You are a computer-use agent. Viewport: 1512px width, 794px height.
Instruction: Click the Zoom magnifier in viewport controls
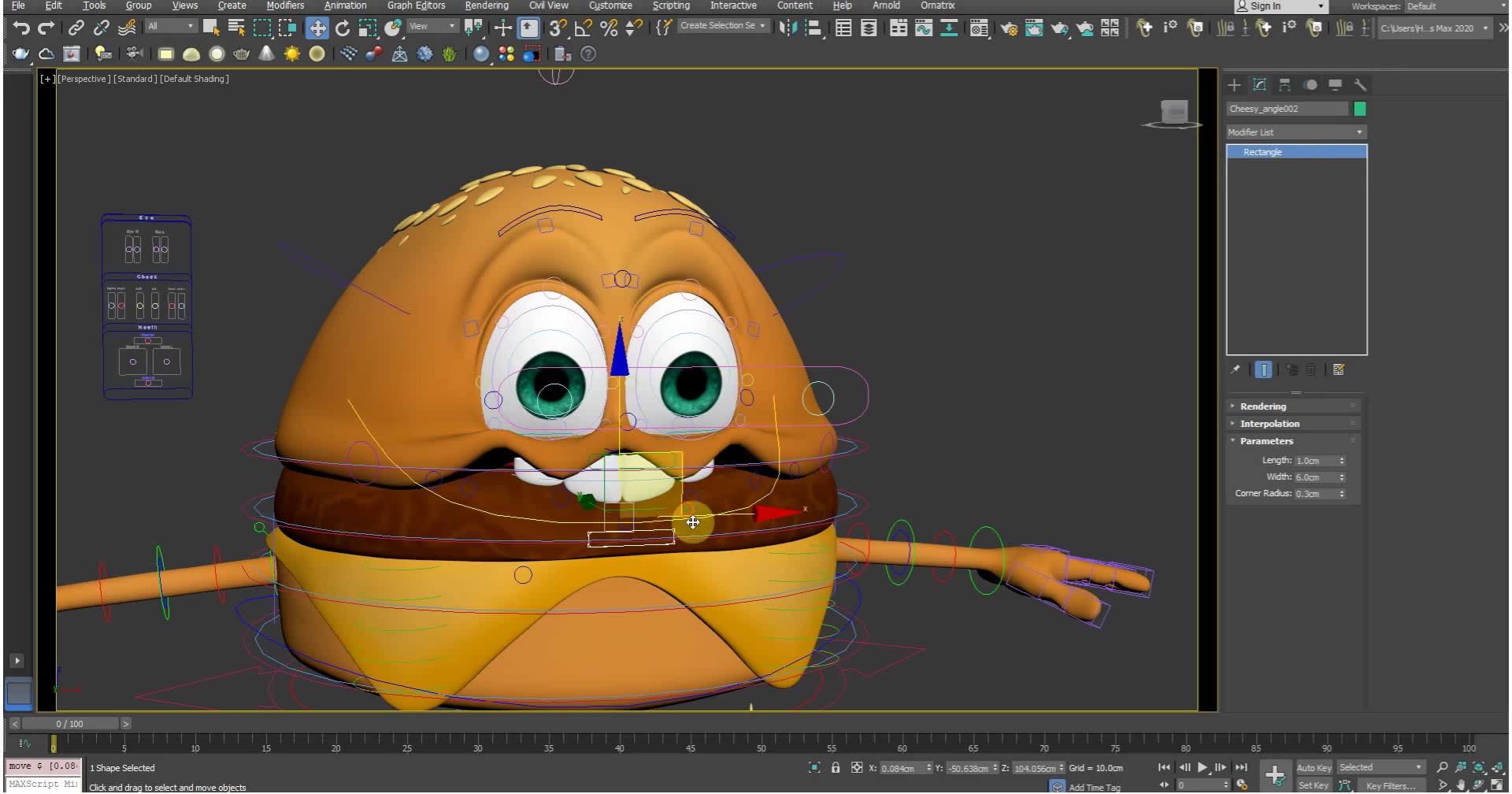tap(1441, 766)
